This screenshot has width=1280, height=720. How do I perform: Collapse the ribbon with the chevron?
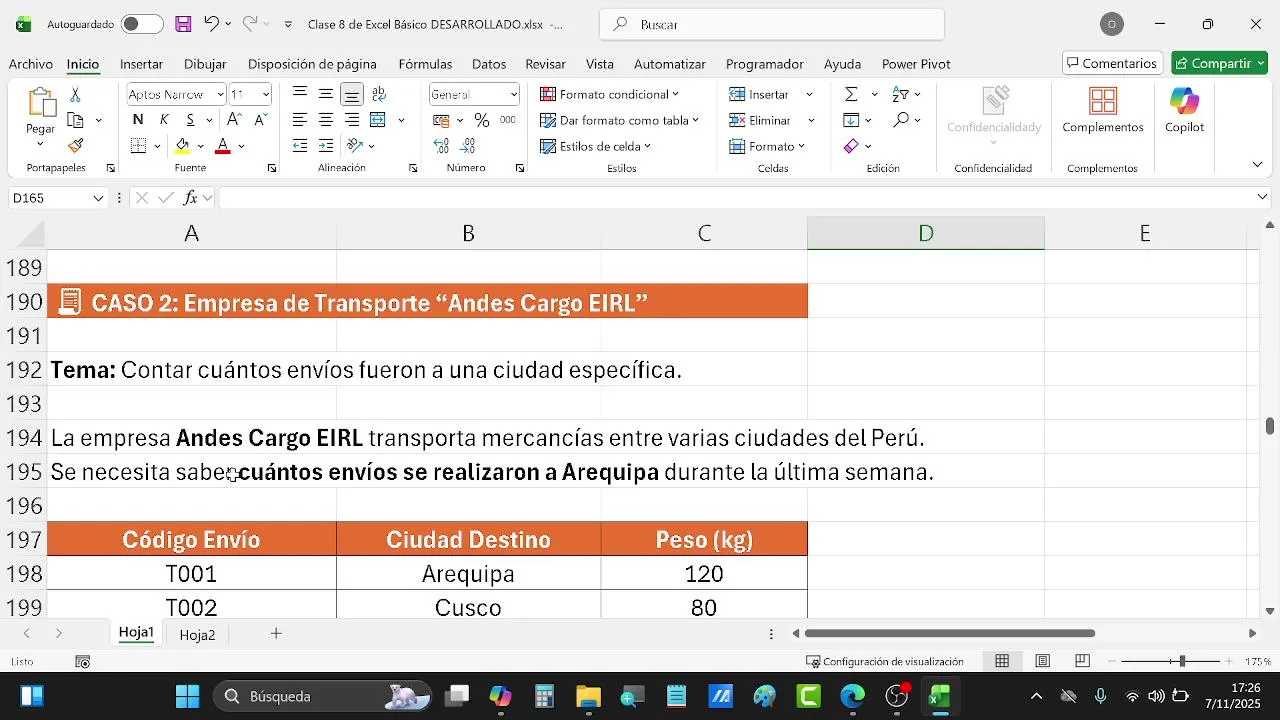tap(1257, 164)
